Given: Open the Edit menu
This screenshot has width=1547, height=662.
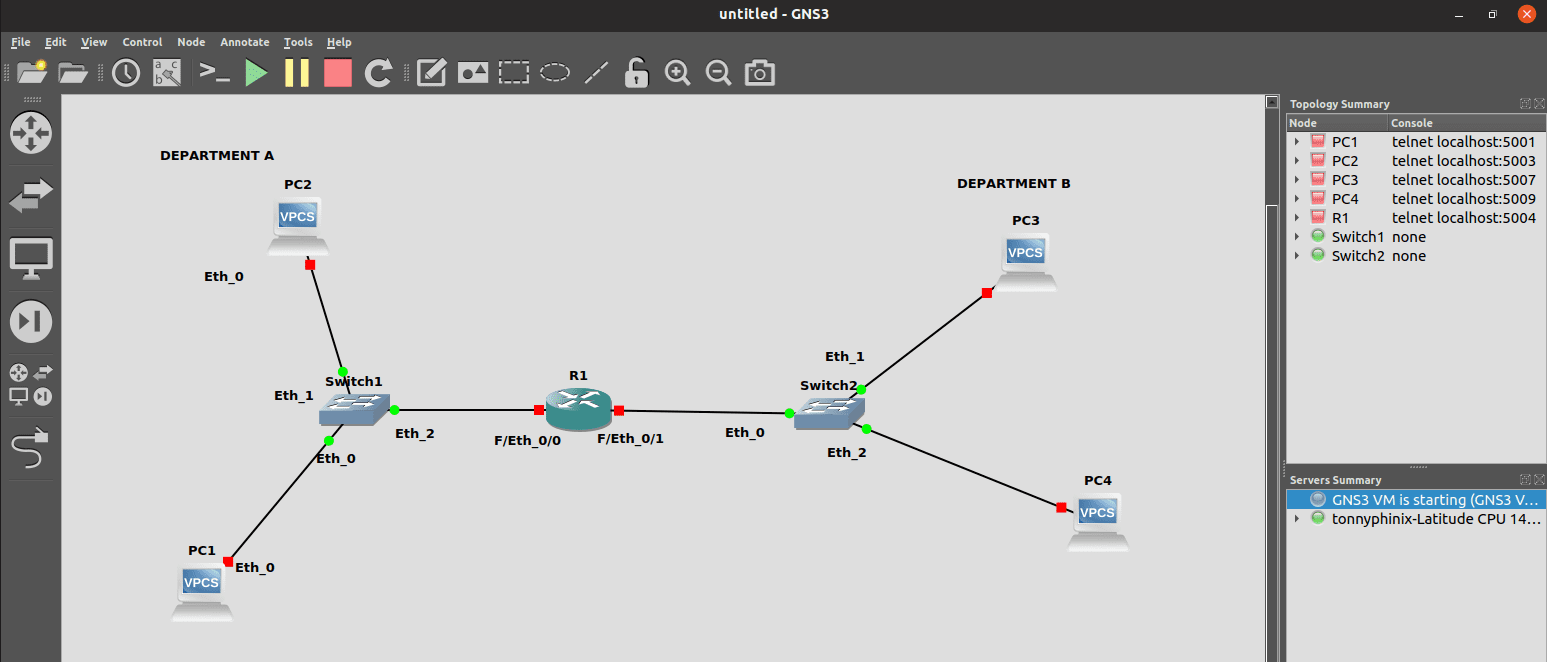Looking at the screenshot, I should tap(55, 42).
